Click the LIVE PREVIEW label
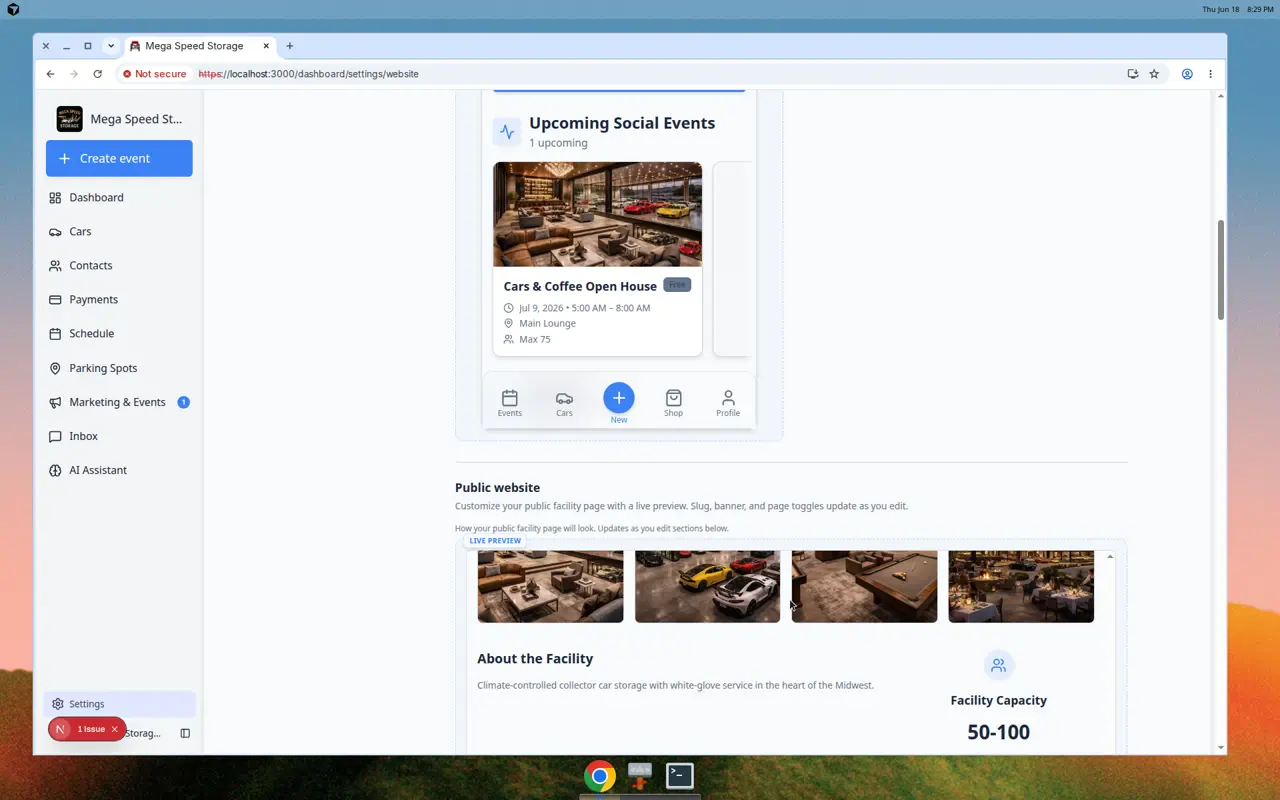Screen dimensions: 1280x800 [x=495, y=541]
